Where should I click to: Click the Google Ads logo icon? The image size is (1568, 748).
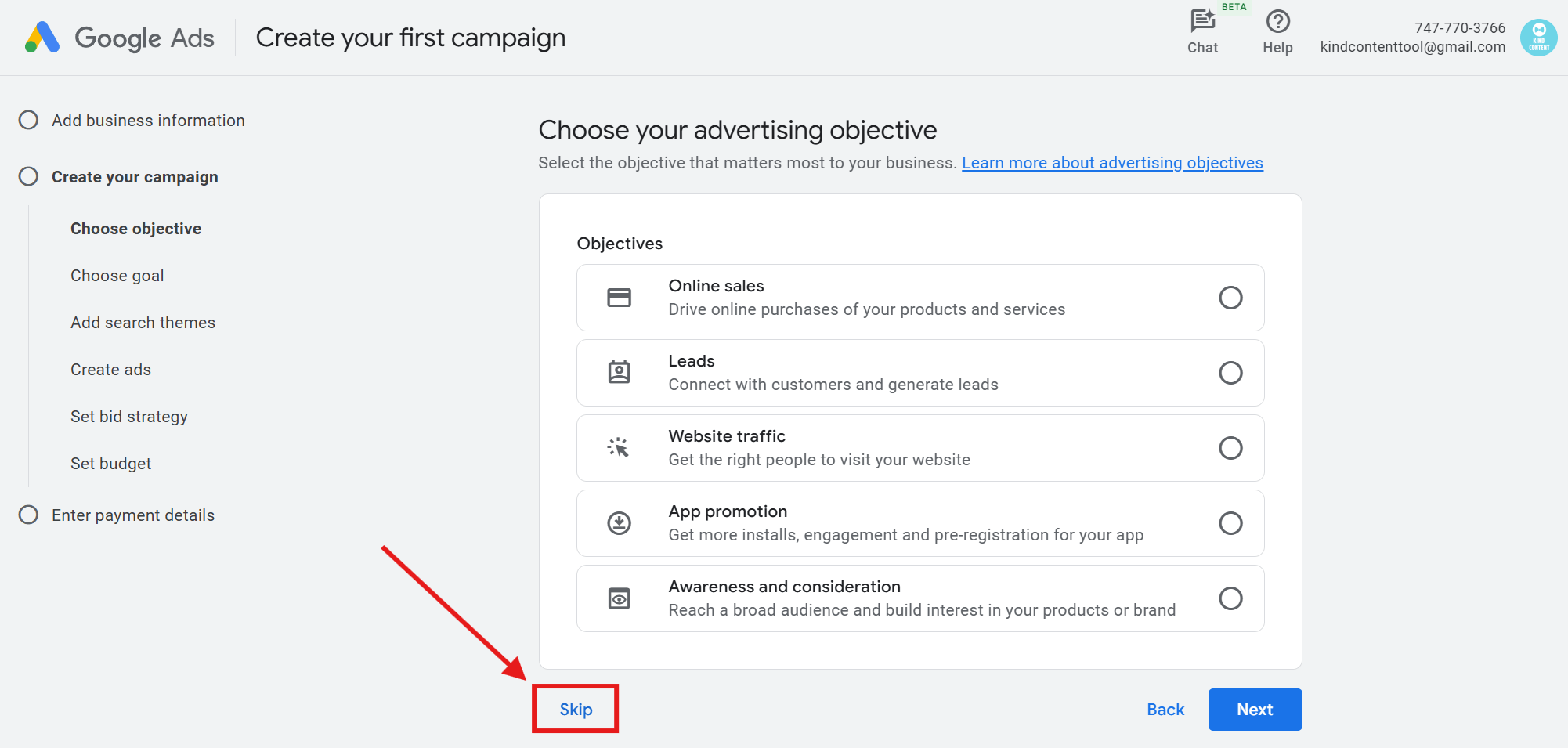(42, 38)
